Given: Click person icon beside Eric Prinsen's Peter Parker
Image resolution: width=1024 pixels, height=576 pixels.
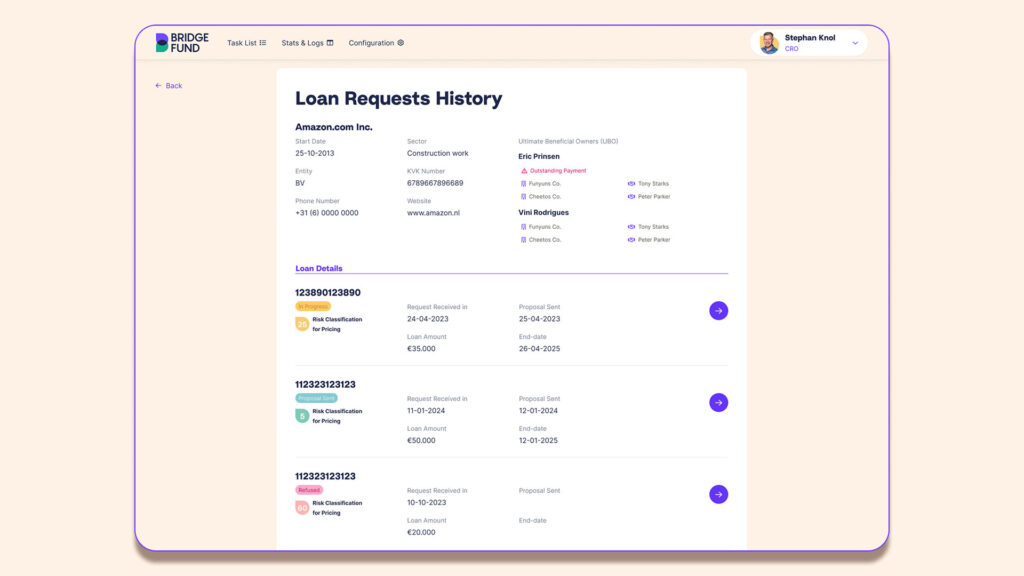Looking at the screenshot, I should (631, 197).
